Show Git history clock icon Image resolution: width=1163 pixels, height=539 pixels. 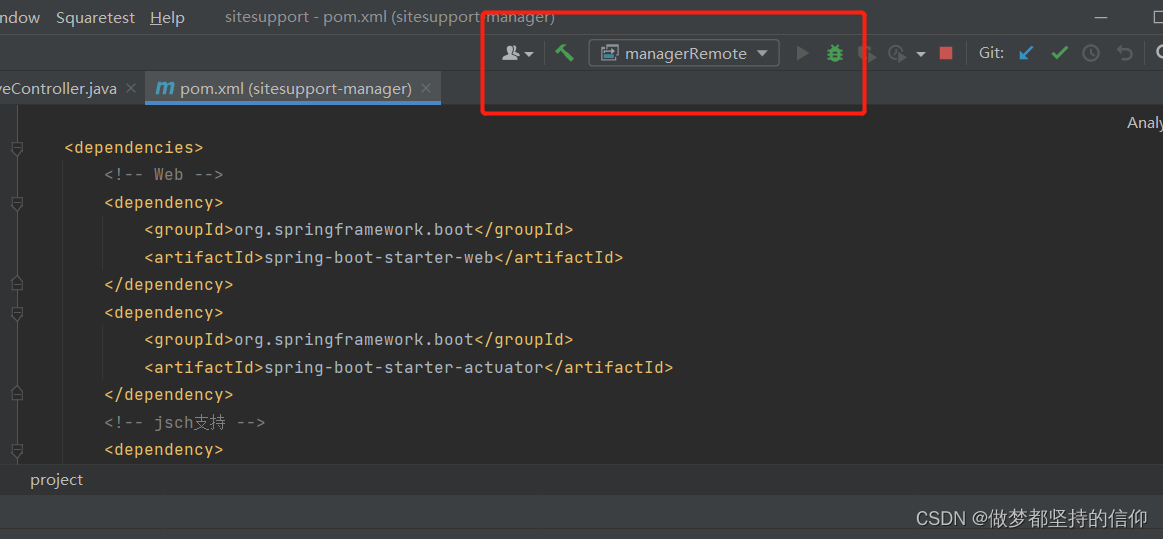tap(1090, 53)
